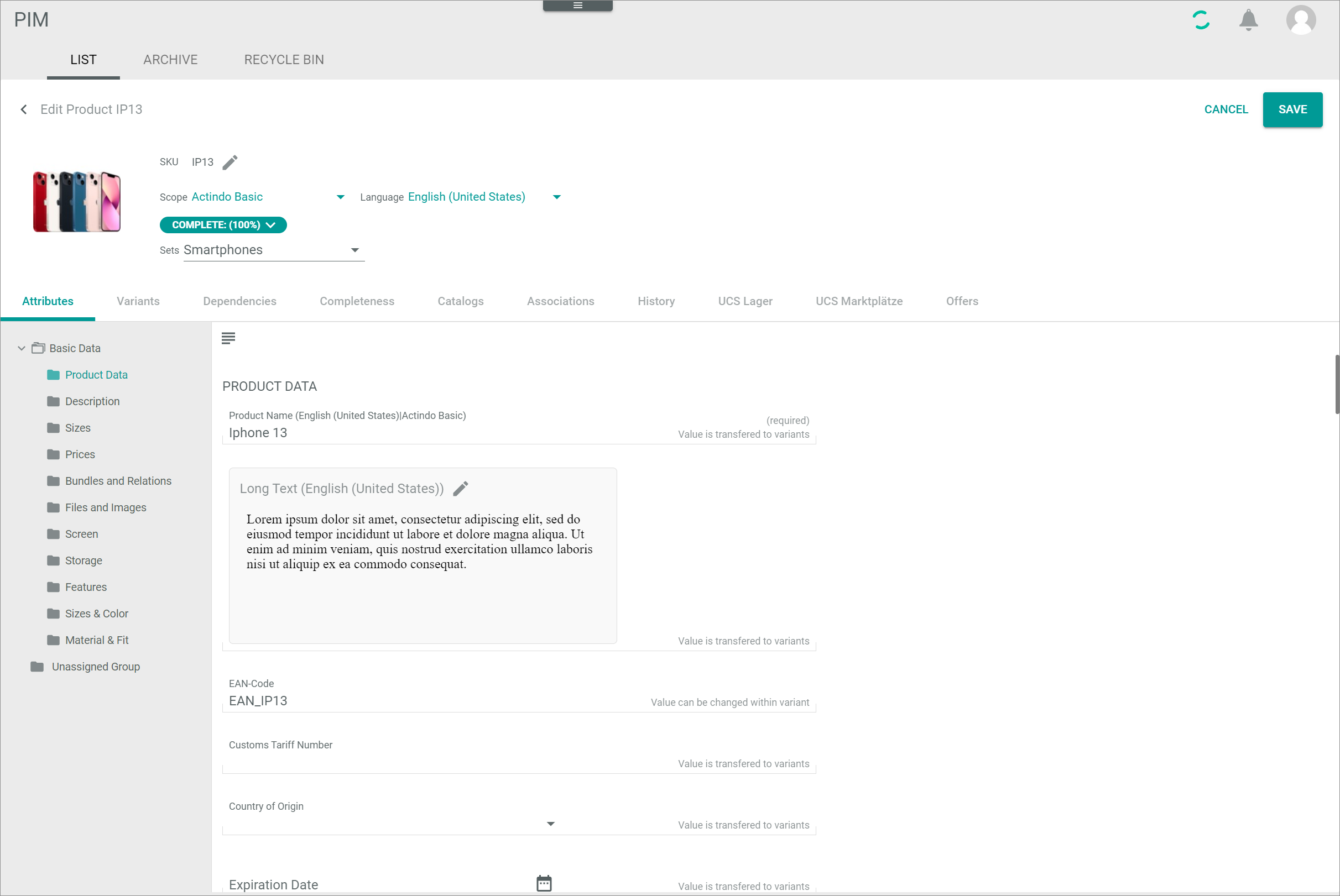The height and width of the screenshot is (896, 1340).
Task: Open the Variants tab
Action: pyautogui.click(x=138, y=301)
